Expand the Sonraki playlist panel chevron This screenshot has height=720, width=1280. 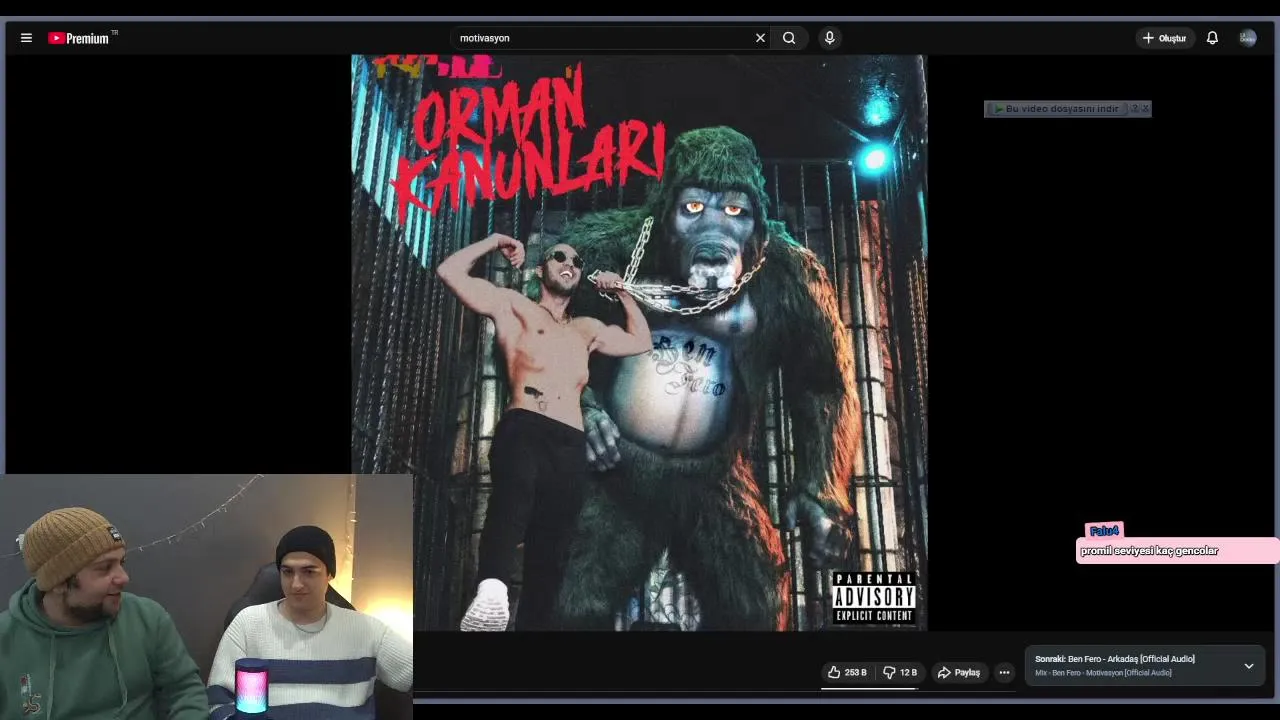(x=1248, y=666)
